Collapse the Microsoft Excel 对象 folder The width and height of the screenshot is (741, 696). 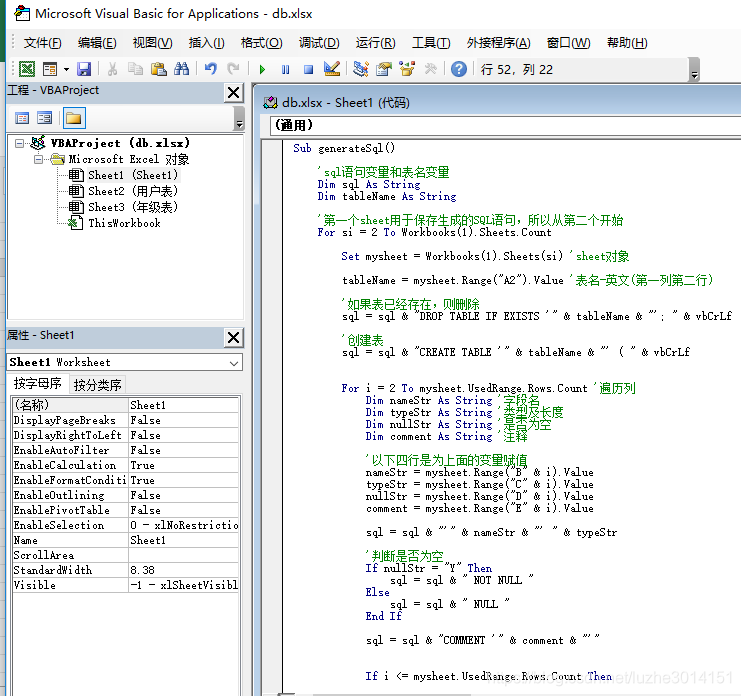pos(39,159)
